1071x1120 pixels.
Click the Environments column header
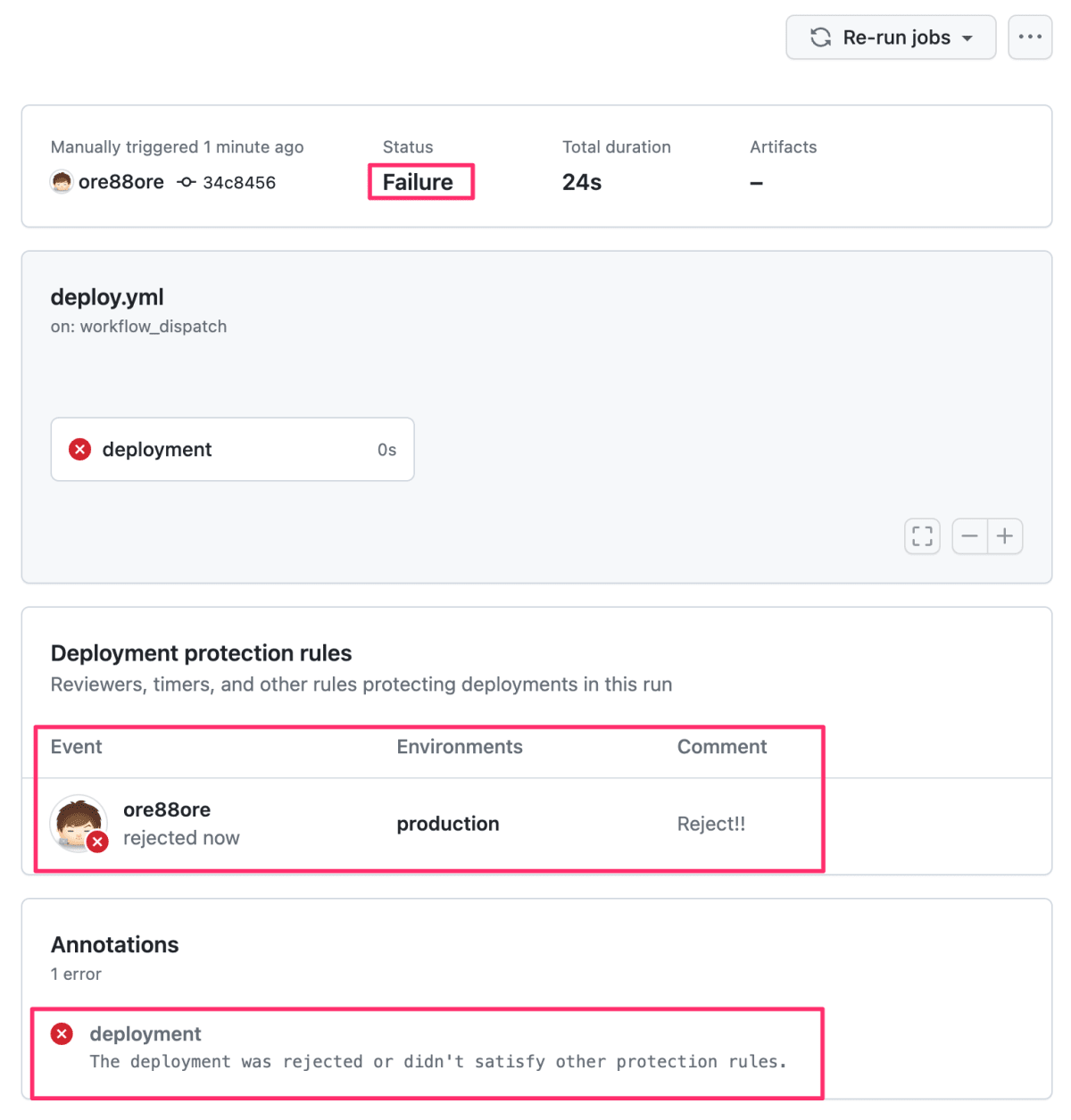pos(460,747)
